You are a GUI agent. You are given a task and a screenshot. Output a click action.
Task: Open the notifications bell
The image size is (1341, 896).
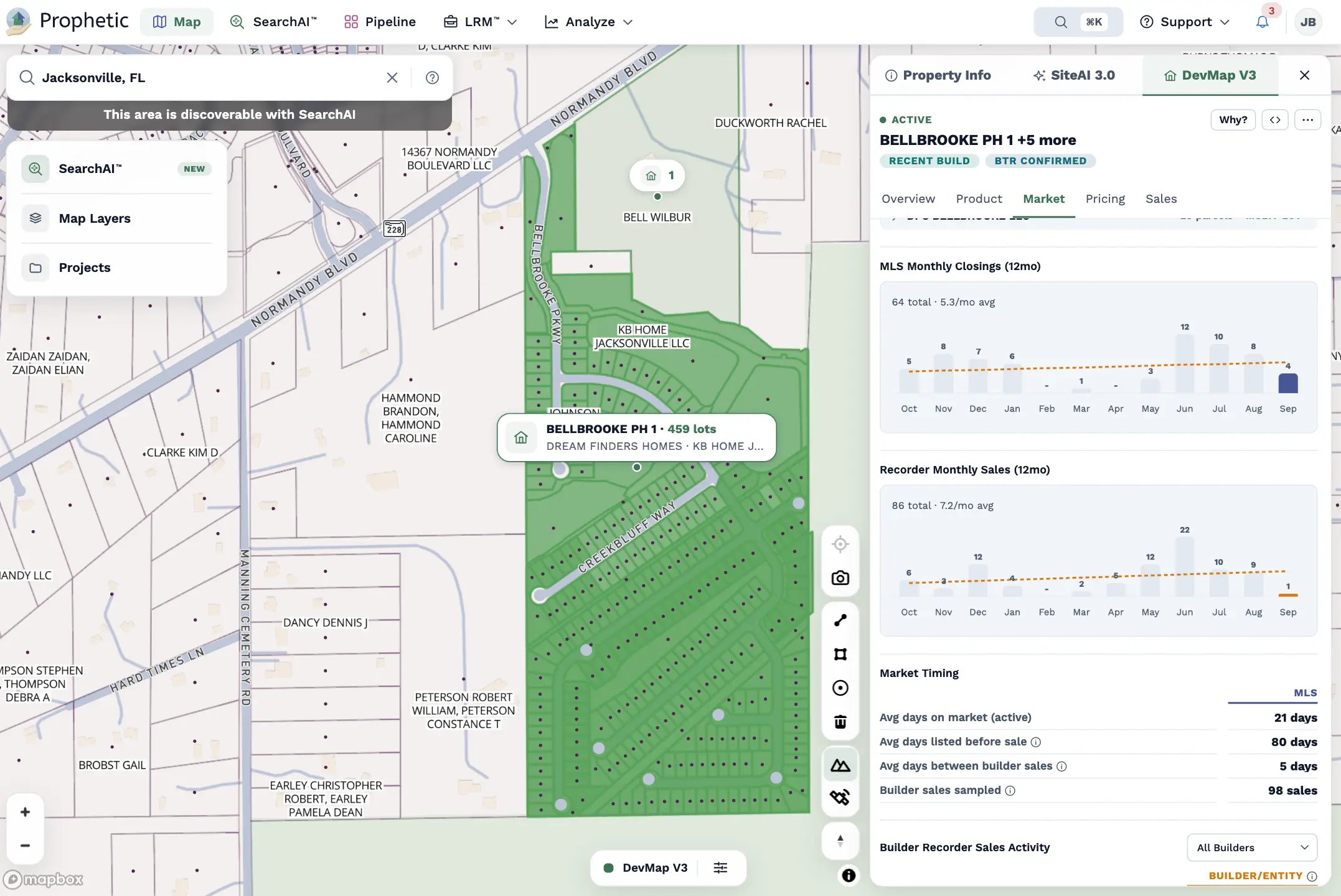click(1262, 22)
